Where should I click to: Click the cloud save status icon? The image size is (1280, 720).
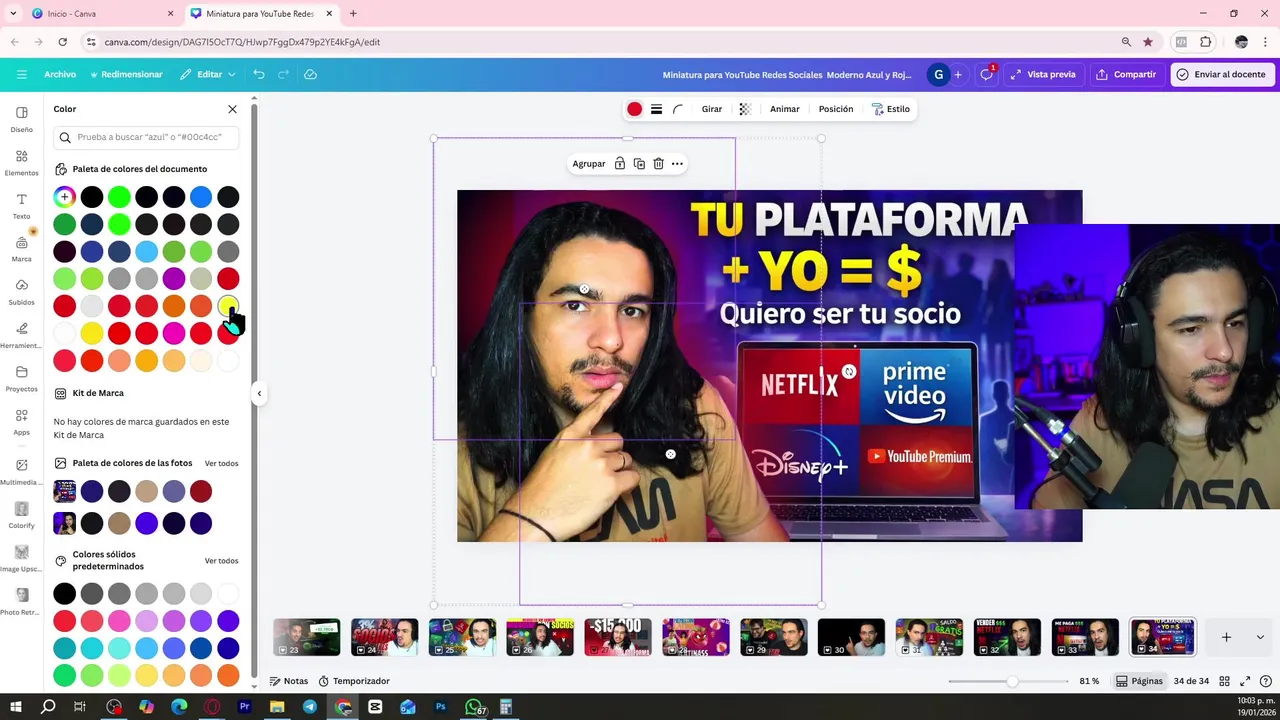pos(310,74)
